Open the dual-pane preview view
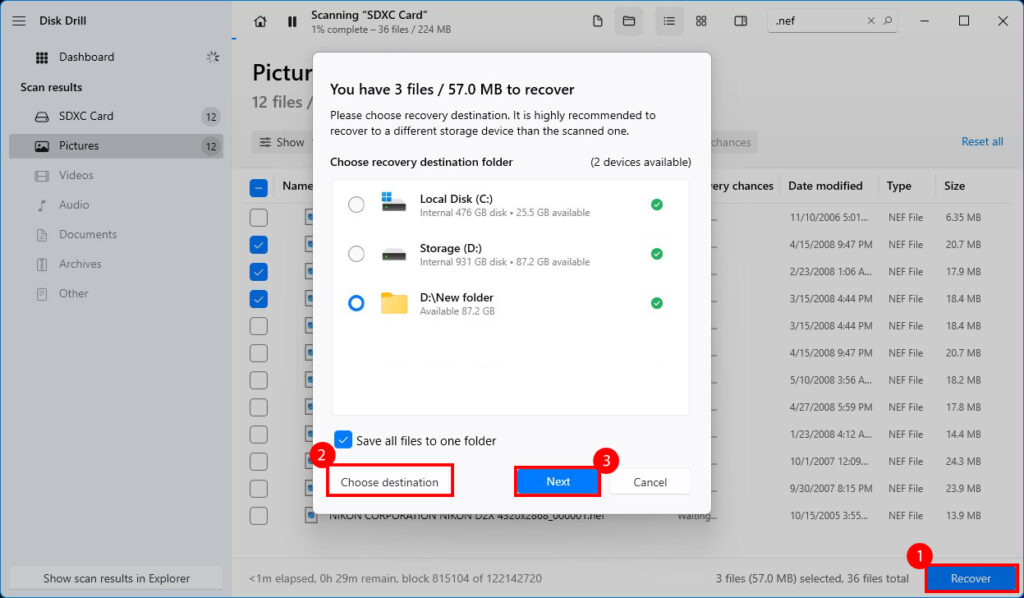 (740, 20)
